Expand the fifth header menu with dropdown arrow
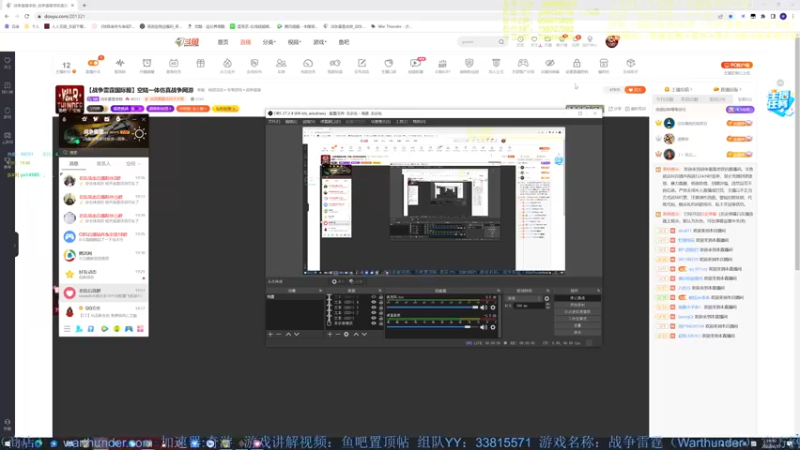This screenshot has height=450, width=800. [320, 42]
